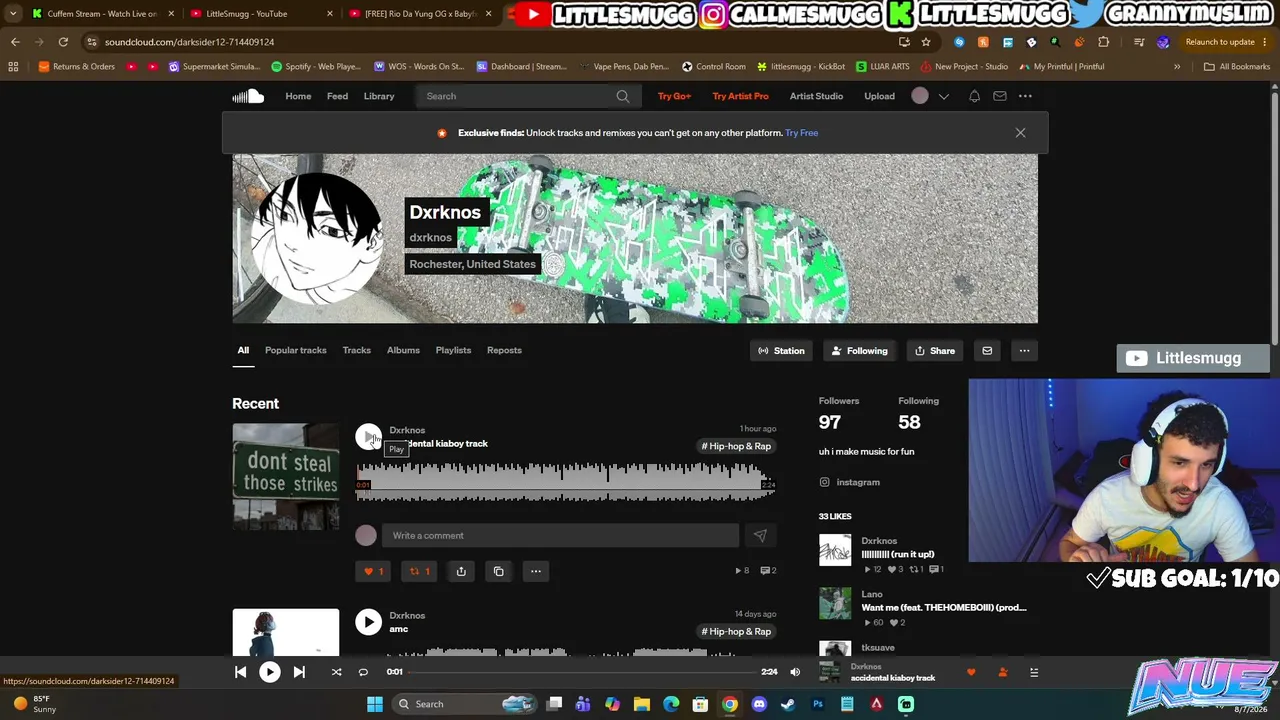Open the Chrome tab search dropdown
This screenshot has width=1280, height=720.
click(12, 14)
